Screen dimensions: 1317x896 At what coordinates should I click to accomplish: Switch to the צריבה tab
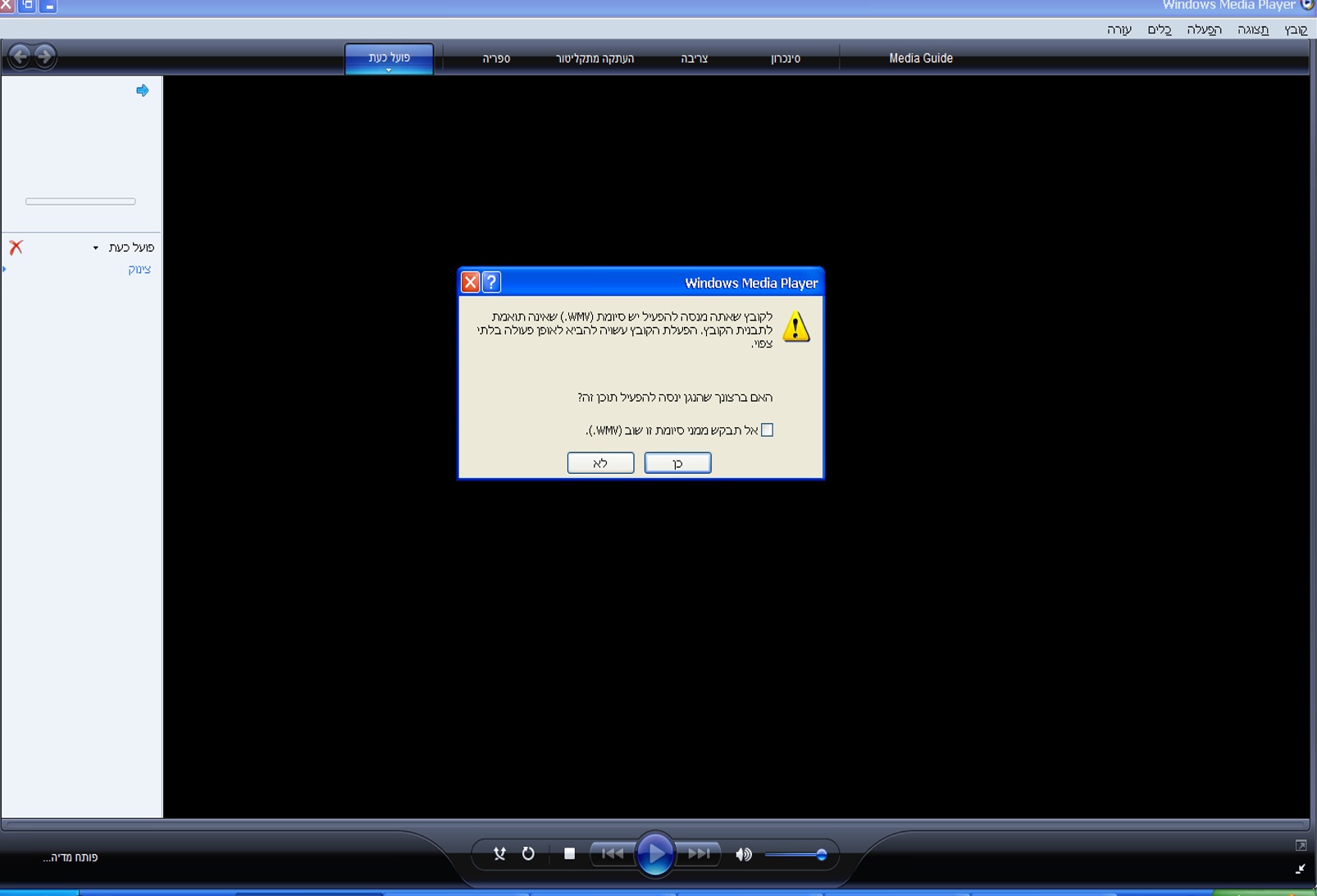click(695, 58)
